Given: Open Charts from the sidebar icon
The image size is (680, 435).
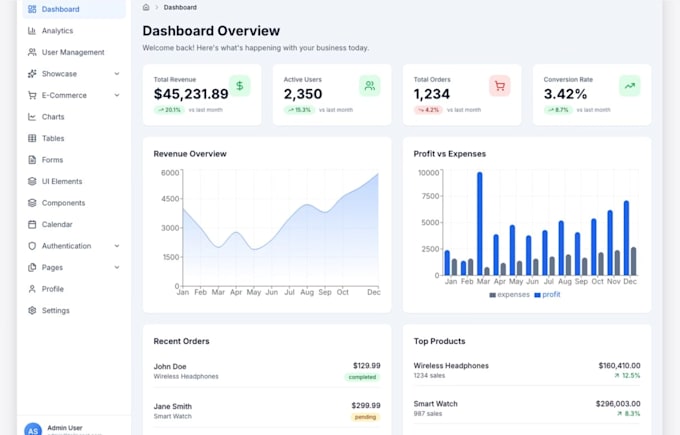Looking at the screenshot, I should (32, 117).
